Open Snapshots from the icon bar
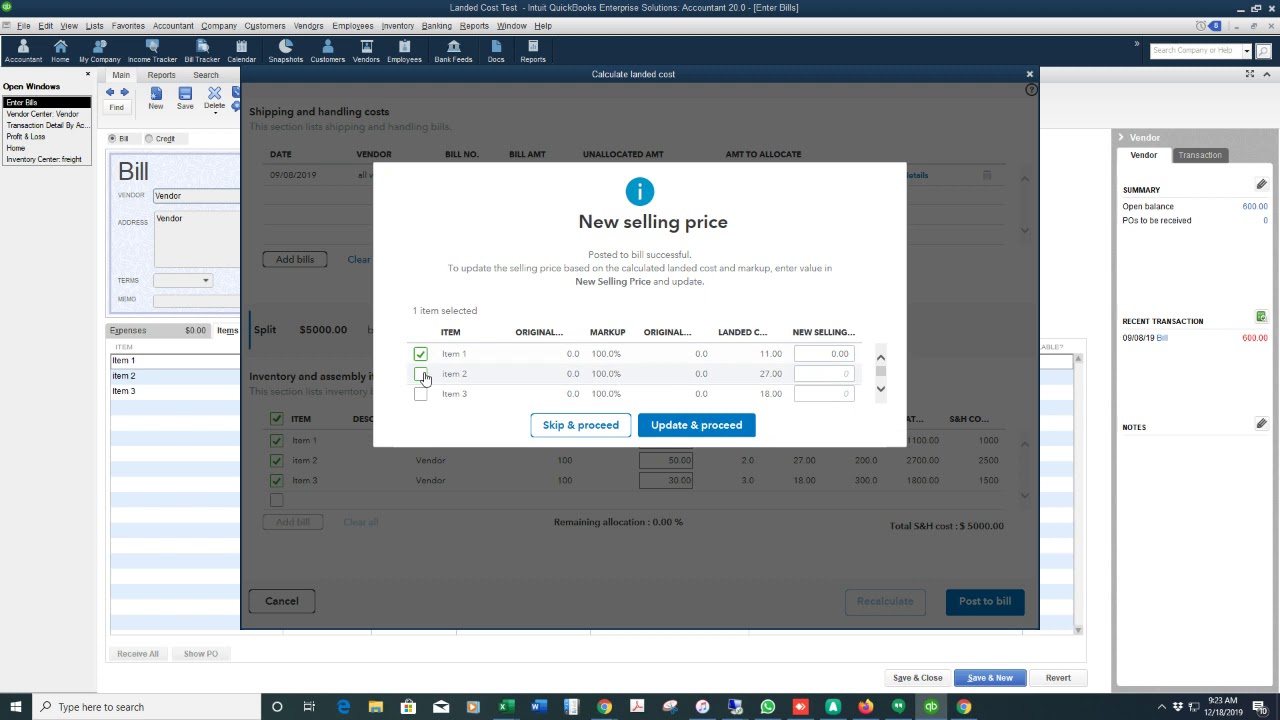The width and height of the screenshot is (1280, 720). (x=285, y=51)
